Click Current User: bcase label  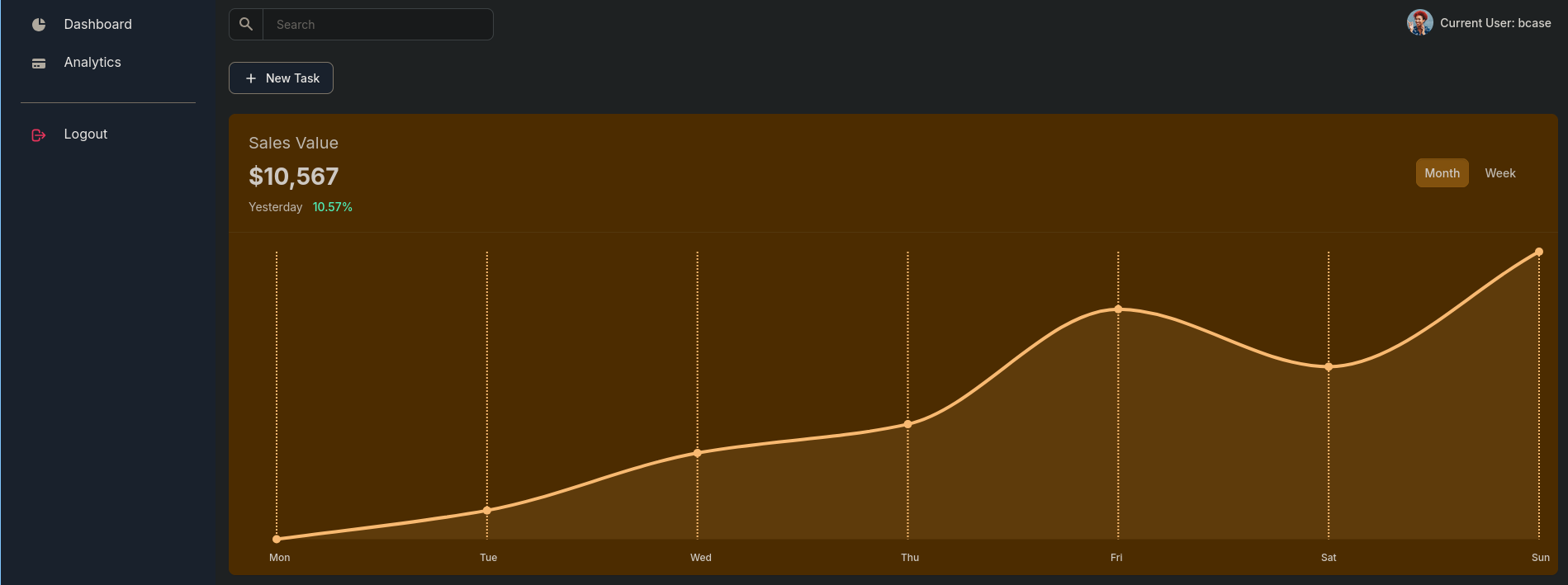pos(1495,23)
